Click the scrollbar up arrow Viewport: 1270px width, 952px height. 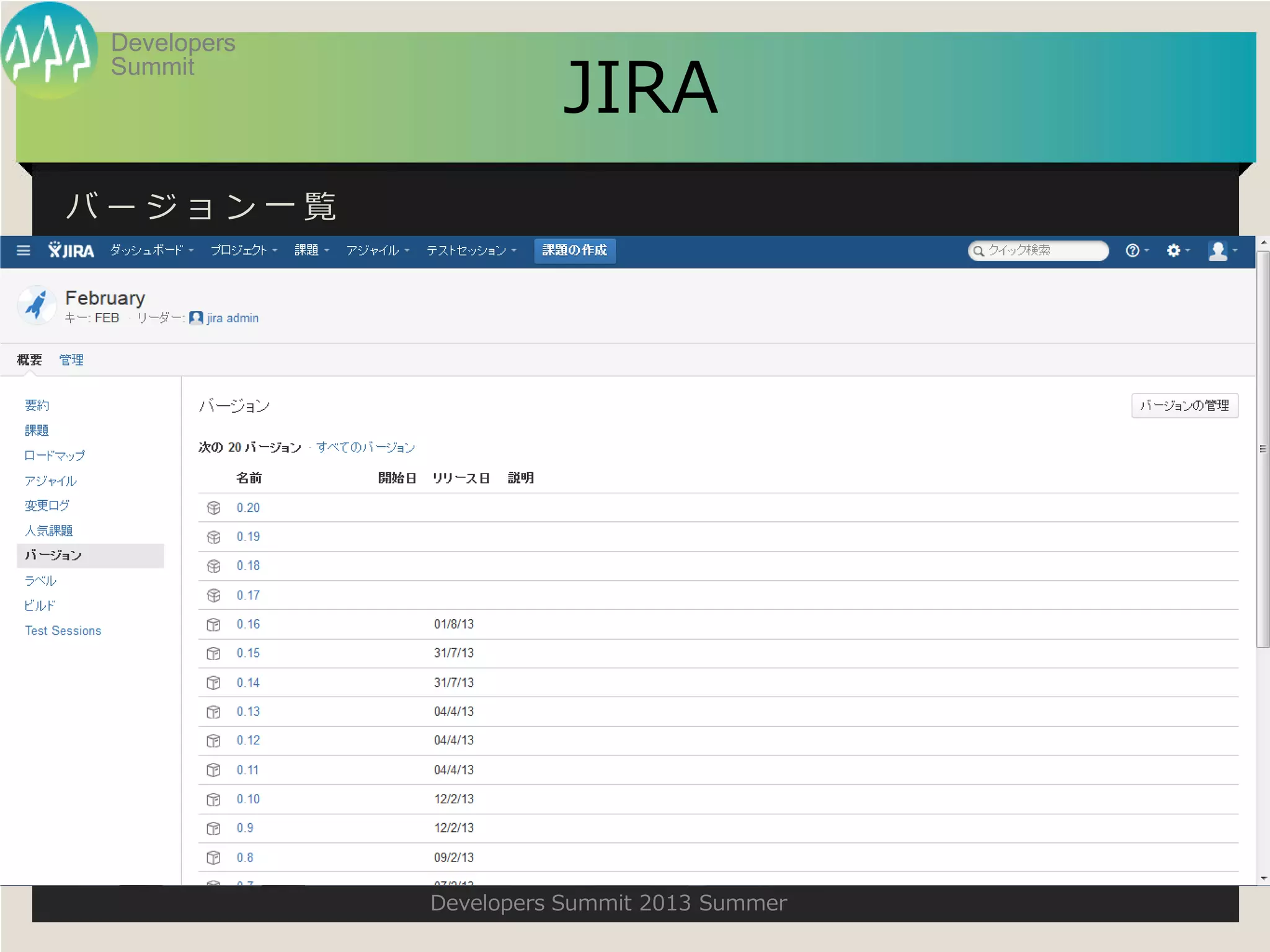[x=1263, y=242]
